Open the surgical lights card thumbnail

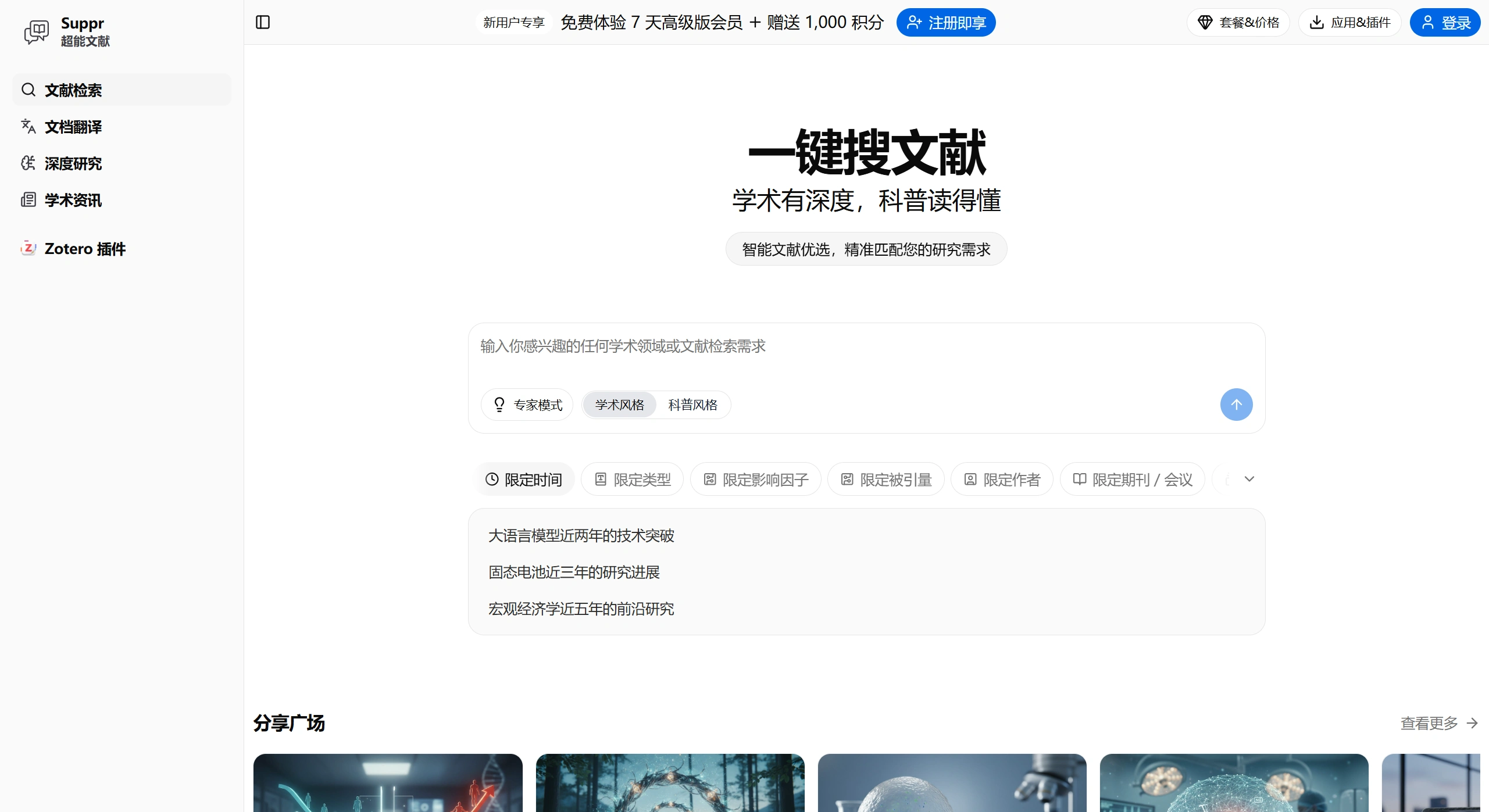(1234, 783)
